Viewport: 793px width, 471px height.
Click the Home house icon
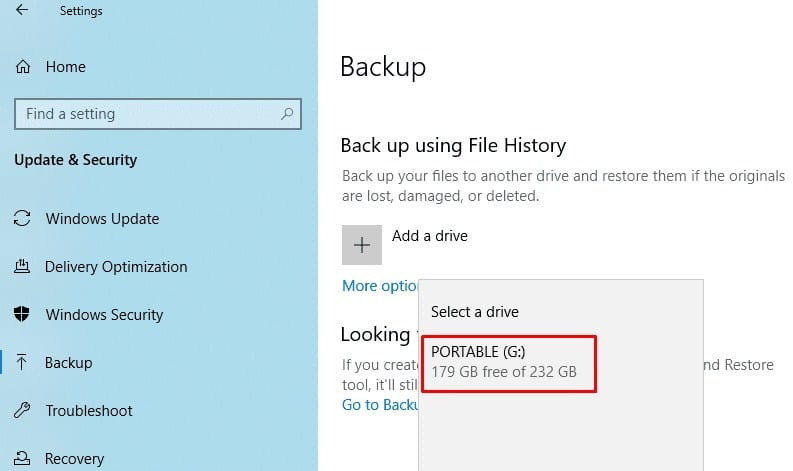pos(23,67)
